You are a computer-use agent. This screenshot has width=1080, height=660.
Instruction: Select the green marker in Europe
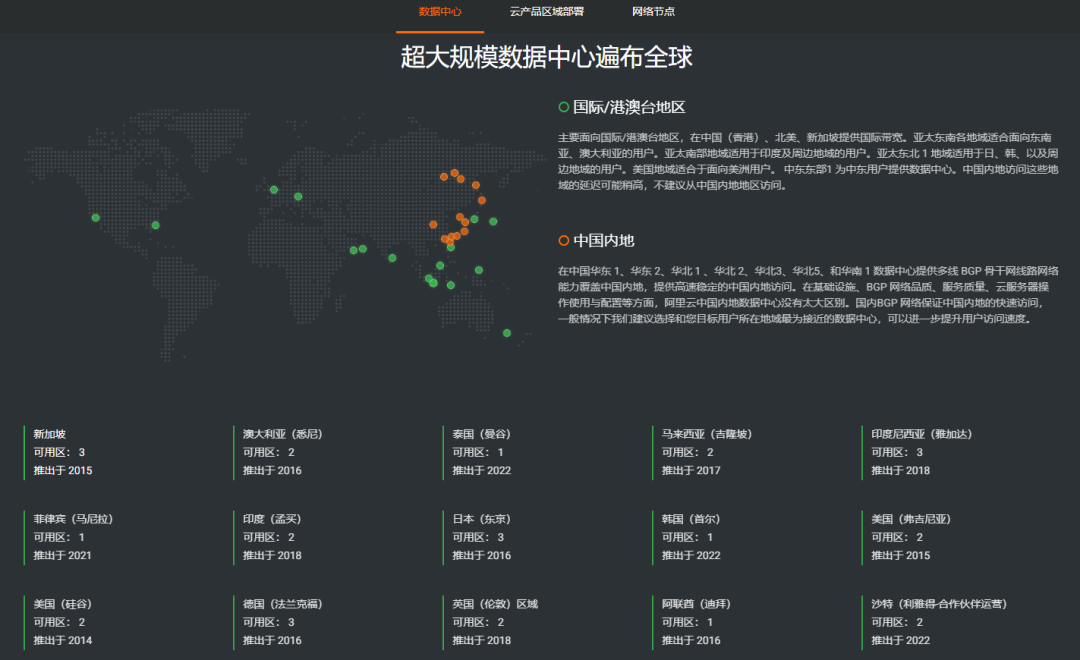[274, 190]
